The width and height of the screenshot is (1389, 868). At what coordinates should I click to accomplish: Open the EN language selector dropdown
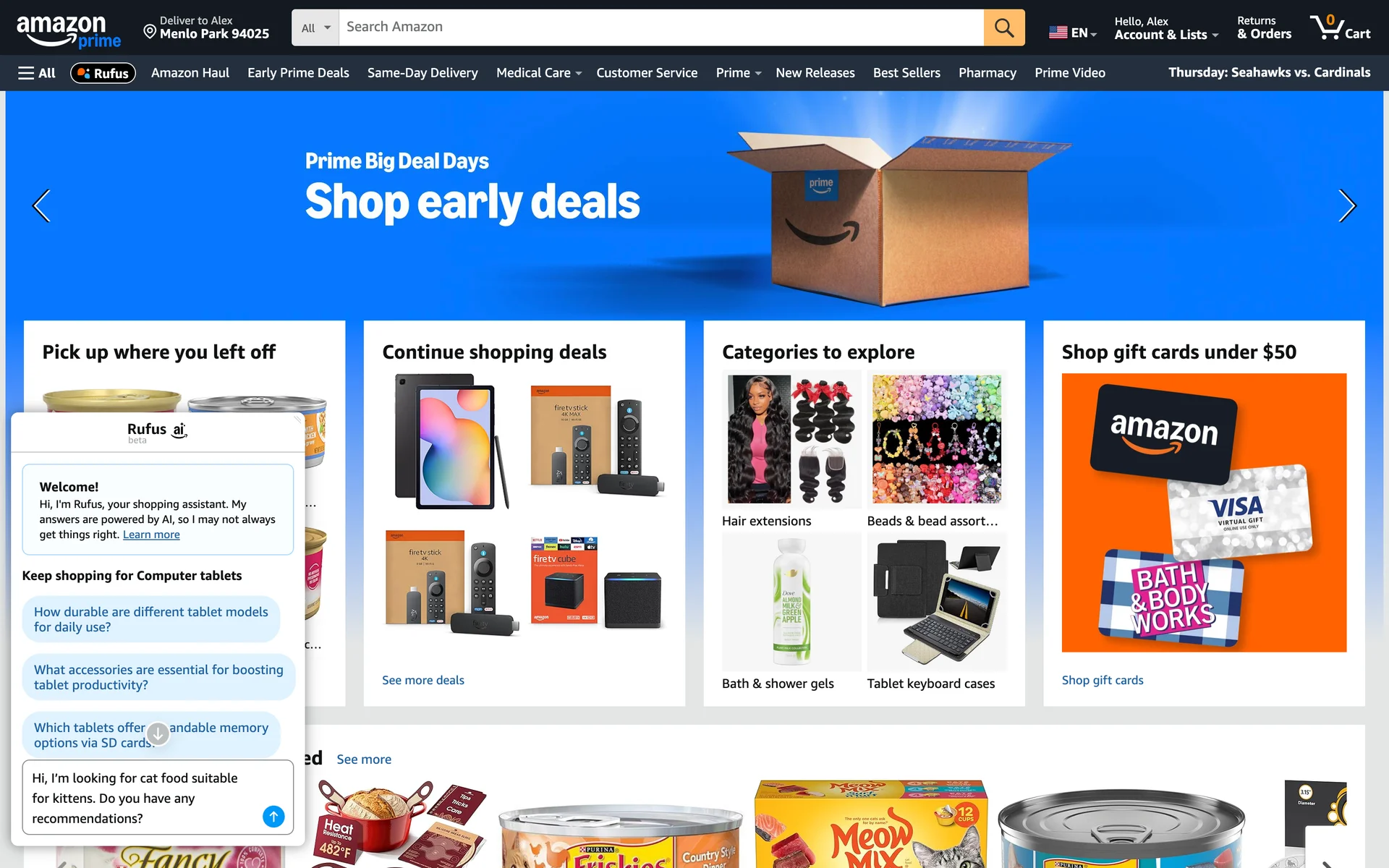click(x=1073, y=33)
